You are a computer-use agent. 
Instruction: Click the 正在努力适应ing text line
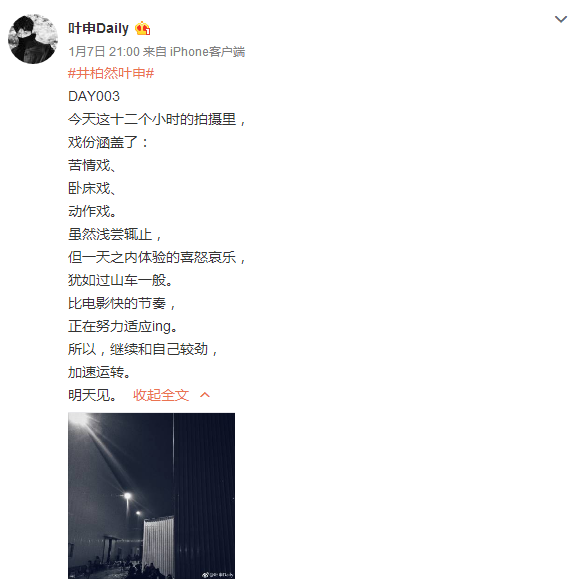click(123, 326)
